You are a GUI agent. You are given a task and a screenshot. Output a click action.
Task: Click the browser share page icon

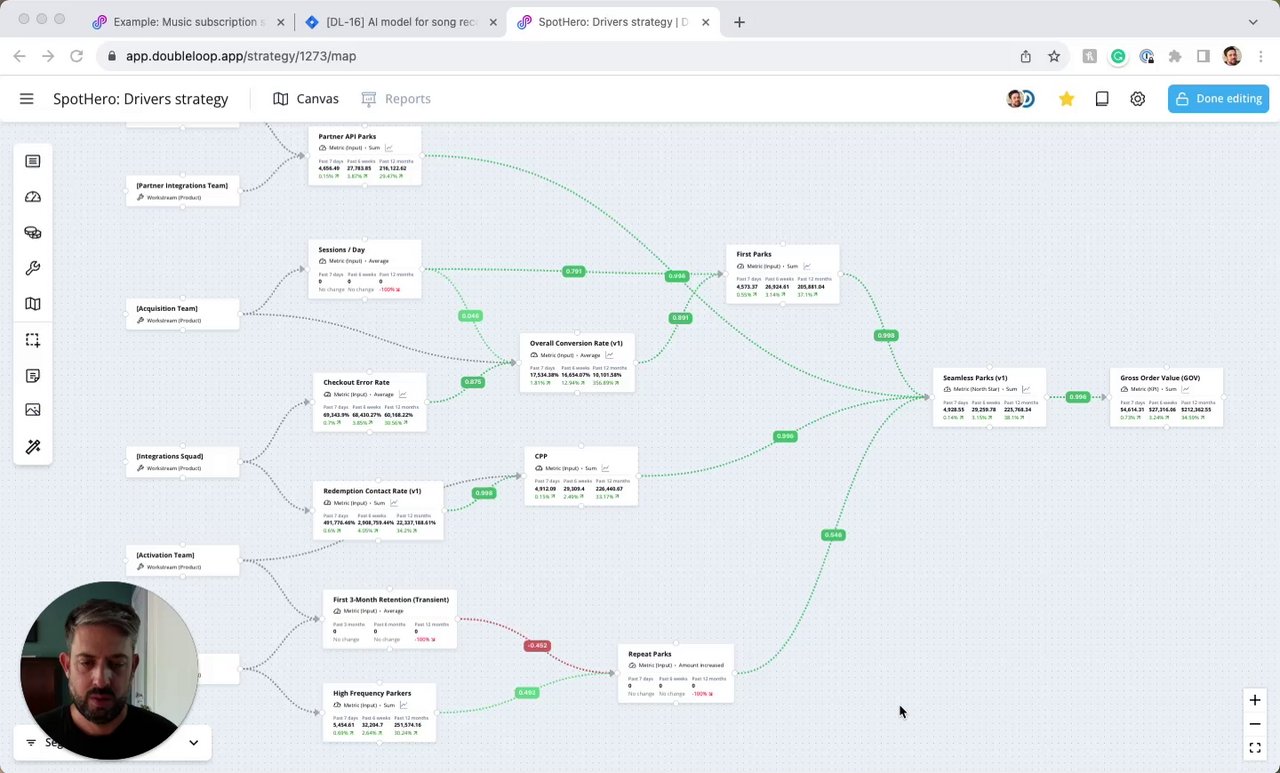pyautogui.click(x=1026, y=57)
